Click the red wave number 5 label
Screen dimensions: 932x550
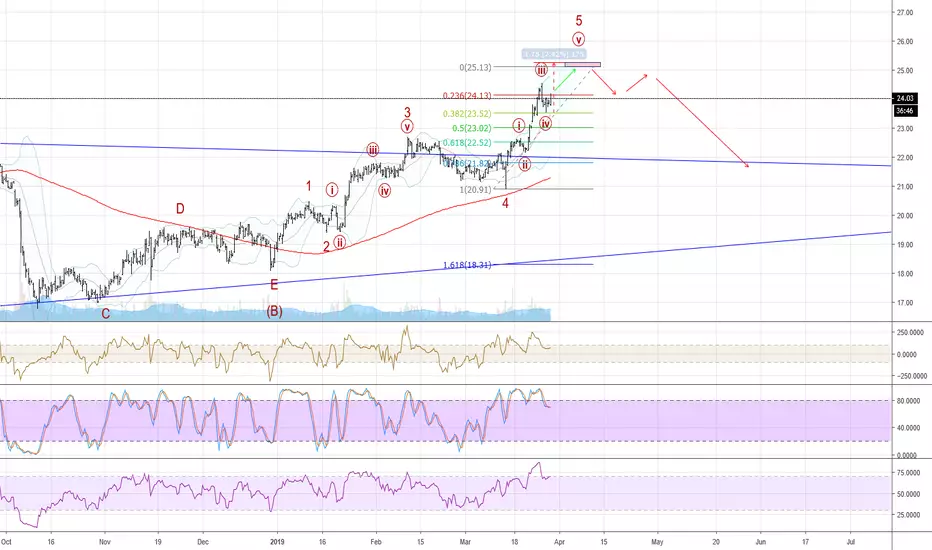(579, 21)
